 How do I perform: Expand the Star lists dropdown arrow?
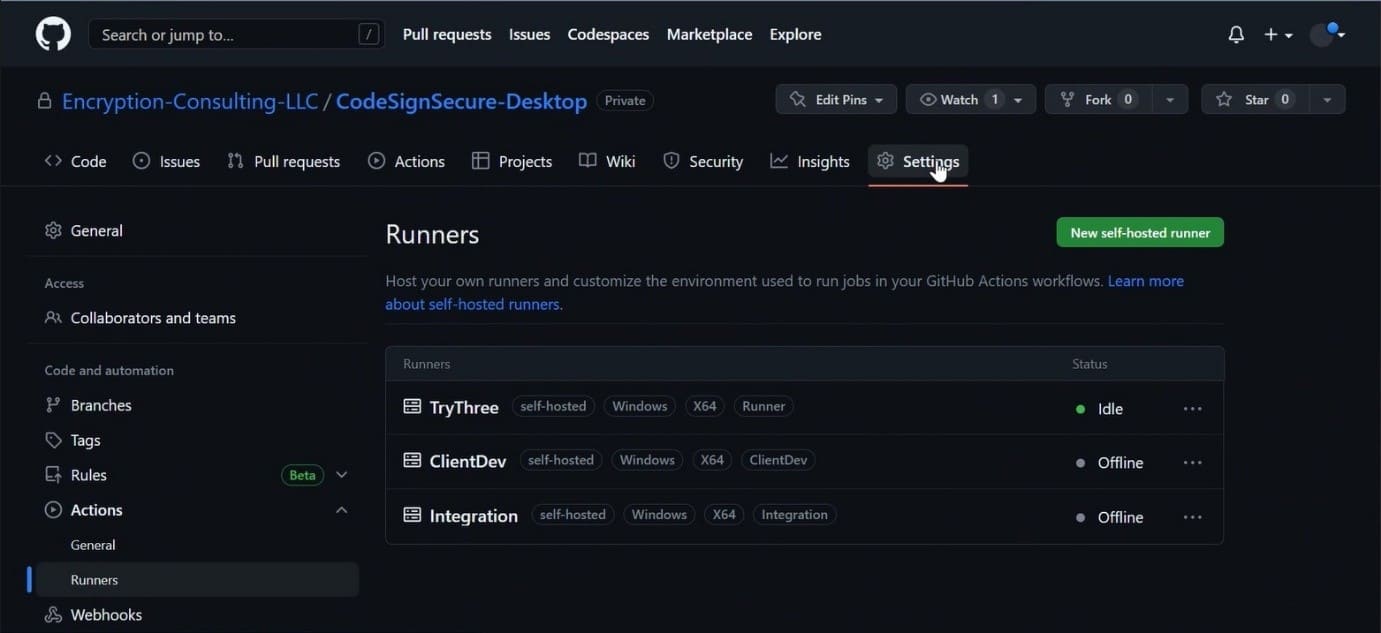click(x=1327, y=99)
